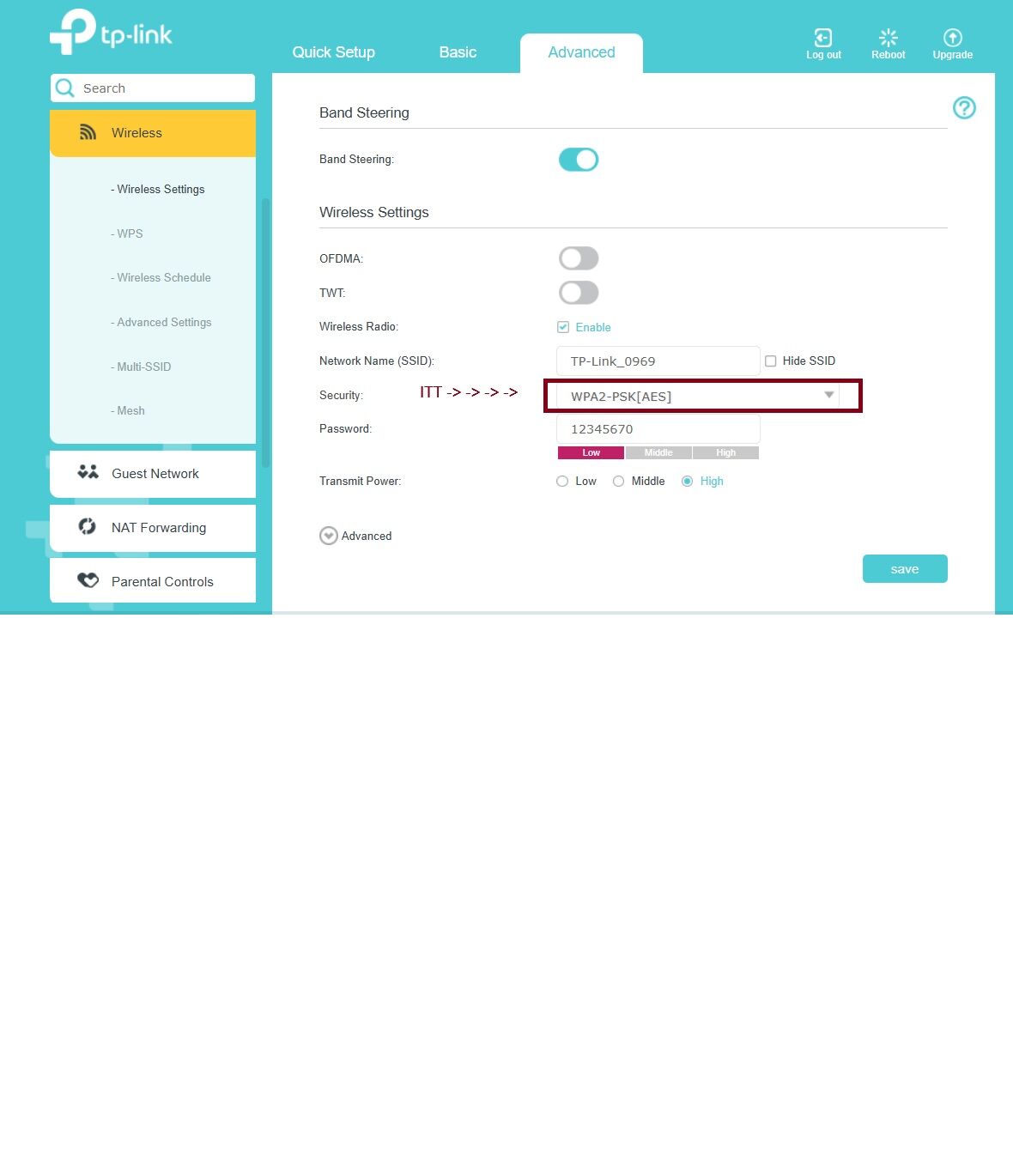
Task: Open the Multi-SSID submenu item
Action: (141, 367)
